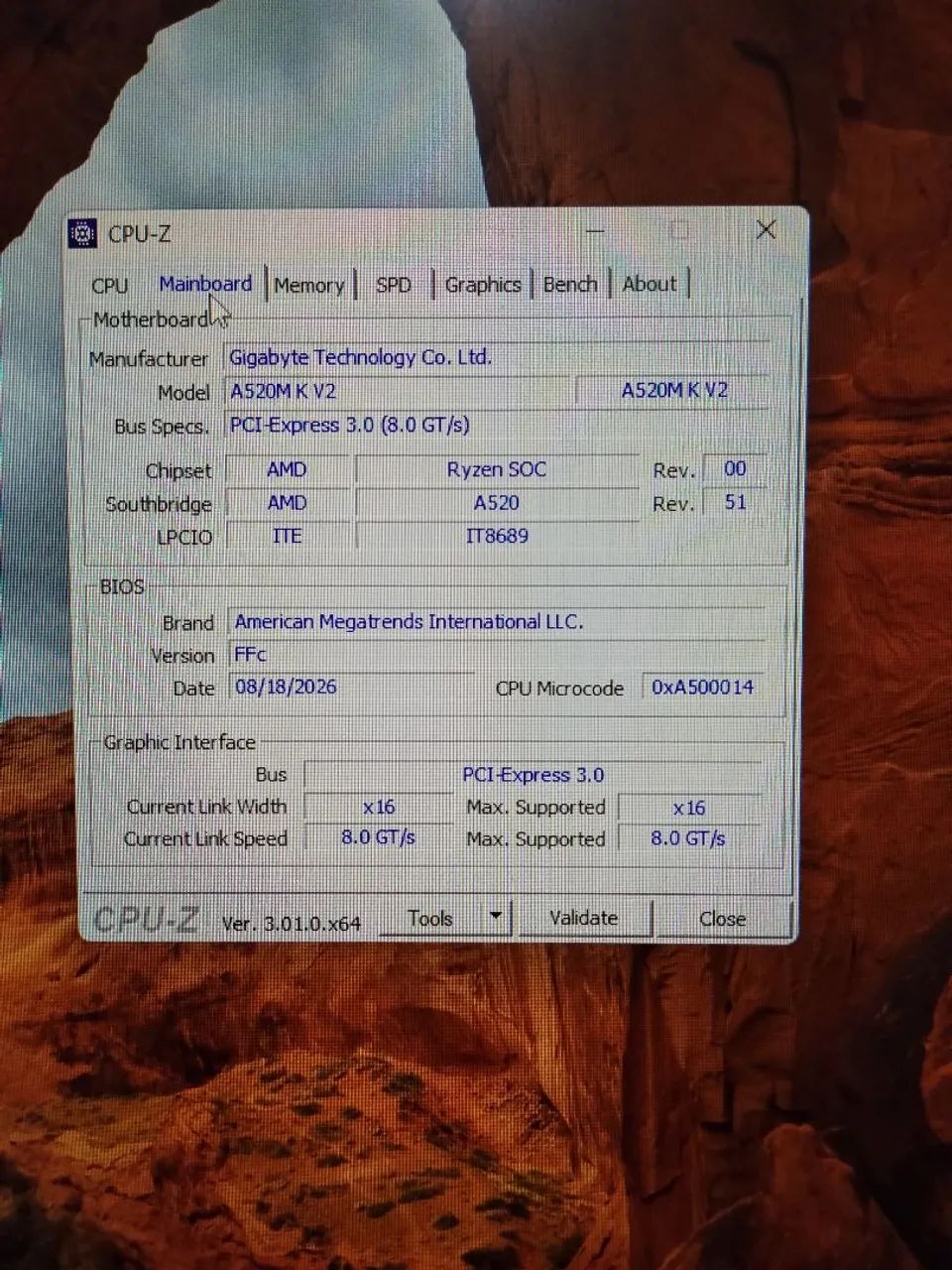The image size is (952, 1270).
Task: Select the Gigabyte Technology Co. Ltd. manufacturer field
Action: [x=498, y=357]
